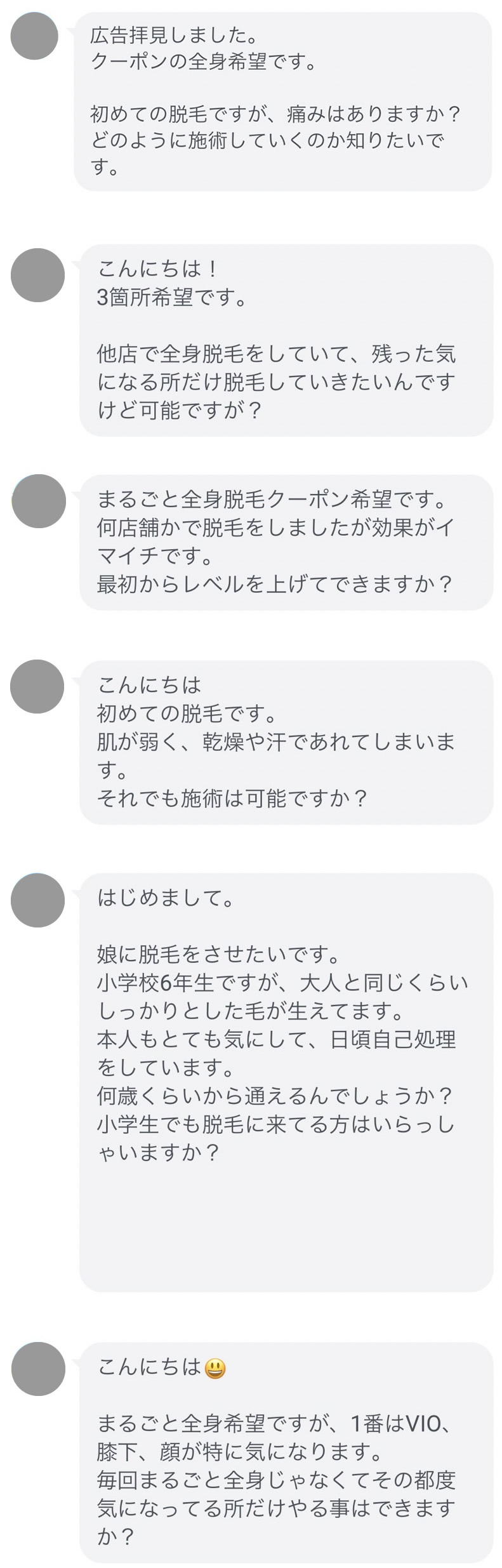Screen dimensions: 502x1568
Task: Open profile avatar beside まるごと全身脱毛クーポン message
Action: point(38,501)
